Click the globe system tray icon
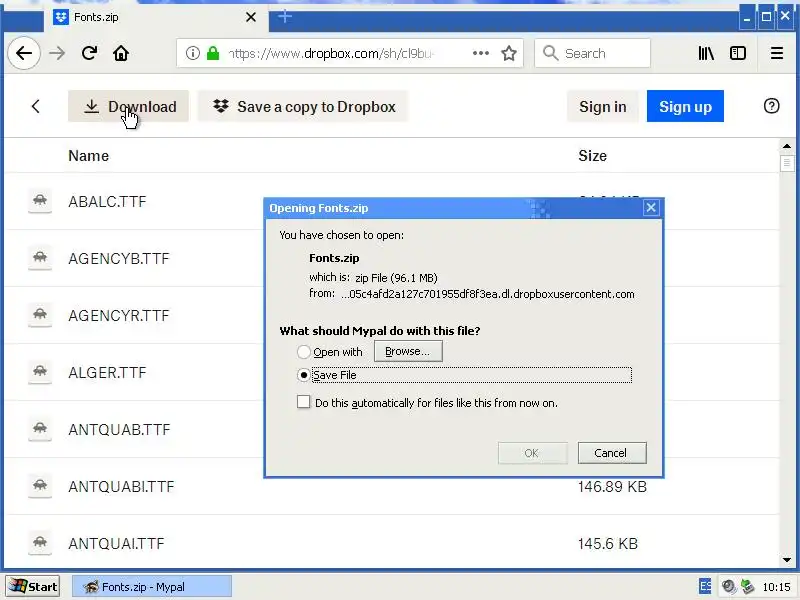 click(x=729, y=586)
